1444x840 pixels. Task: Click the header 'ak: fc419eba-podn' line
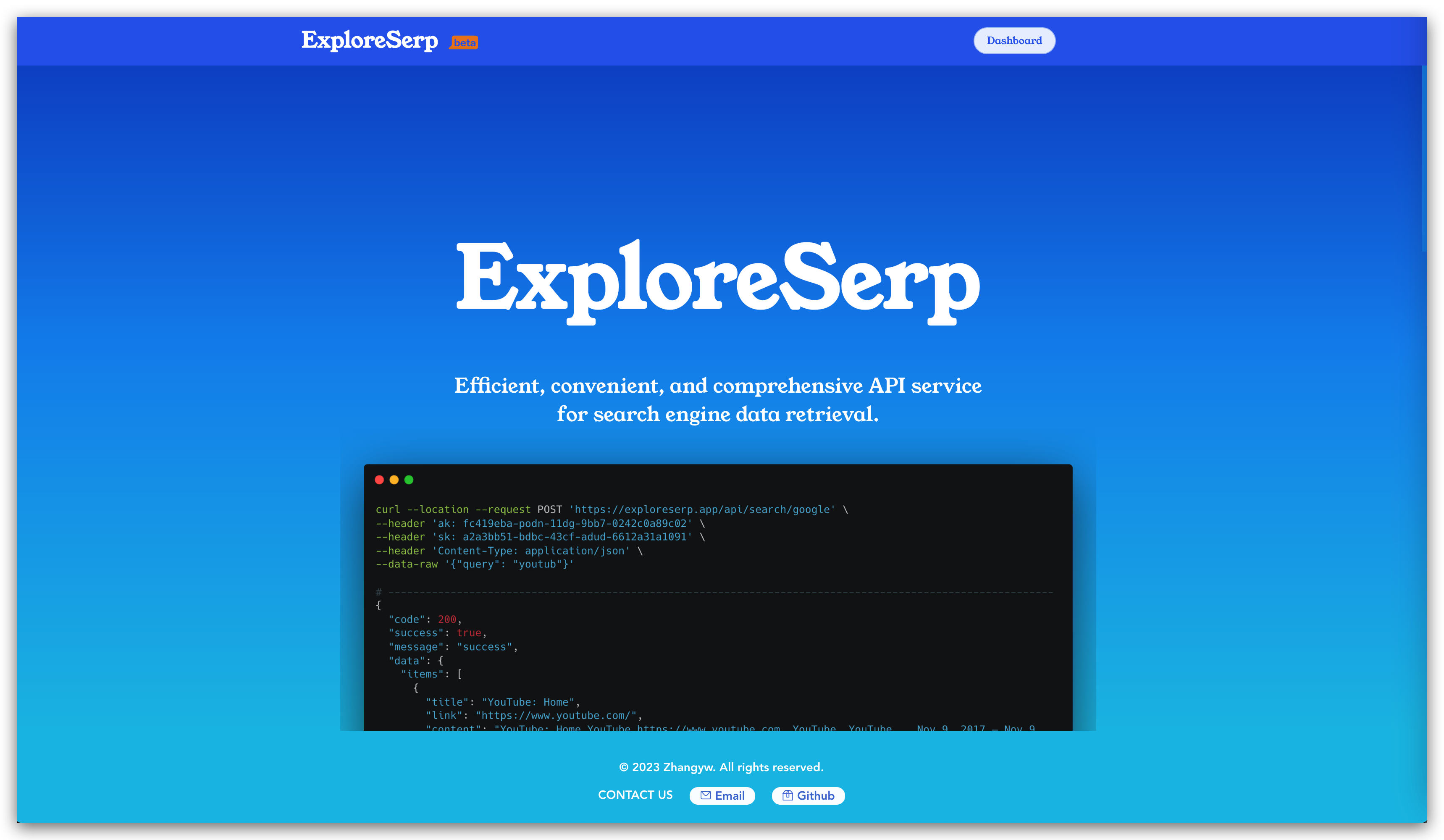click(x=541, y=523)
